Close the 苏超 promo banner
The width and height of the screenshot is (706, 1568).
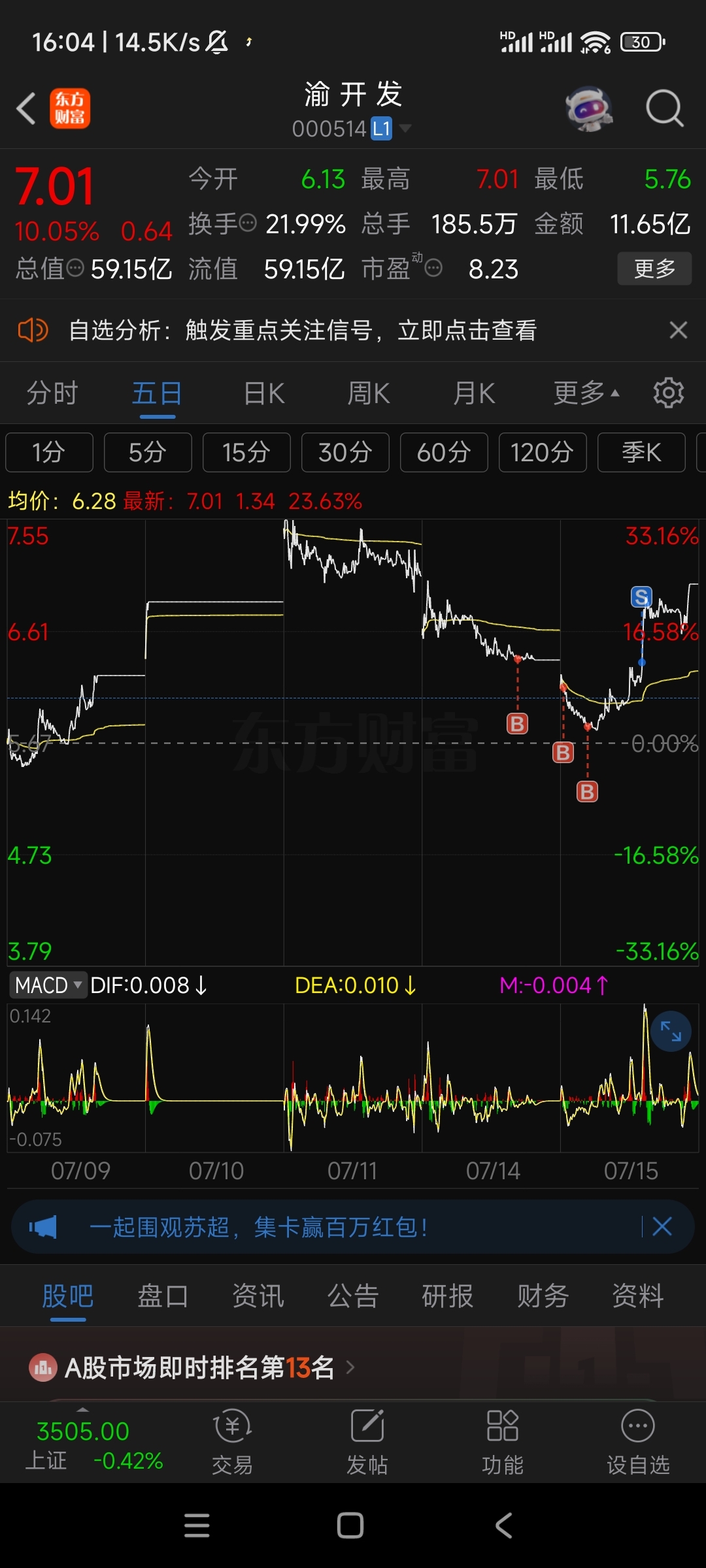coord(662,1226)
